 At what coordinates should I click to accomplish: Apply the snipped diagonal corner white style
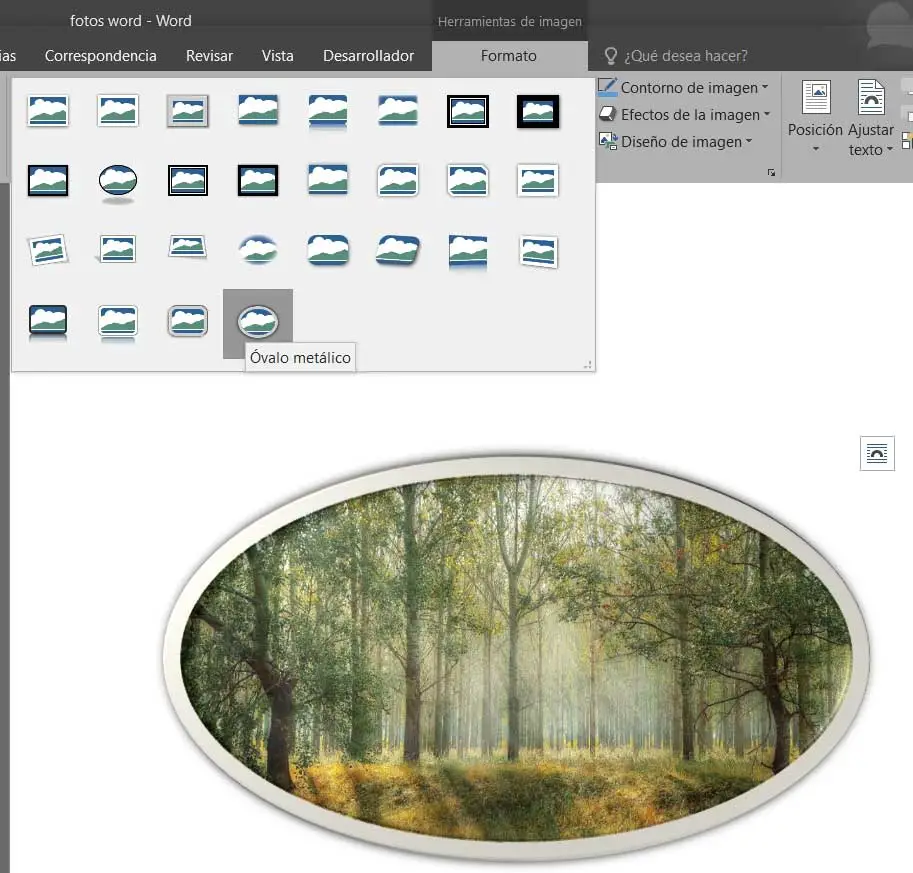tap(468, 181)
